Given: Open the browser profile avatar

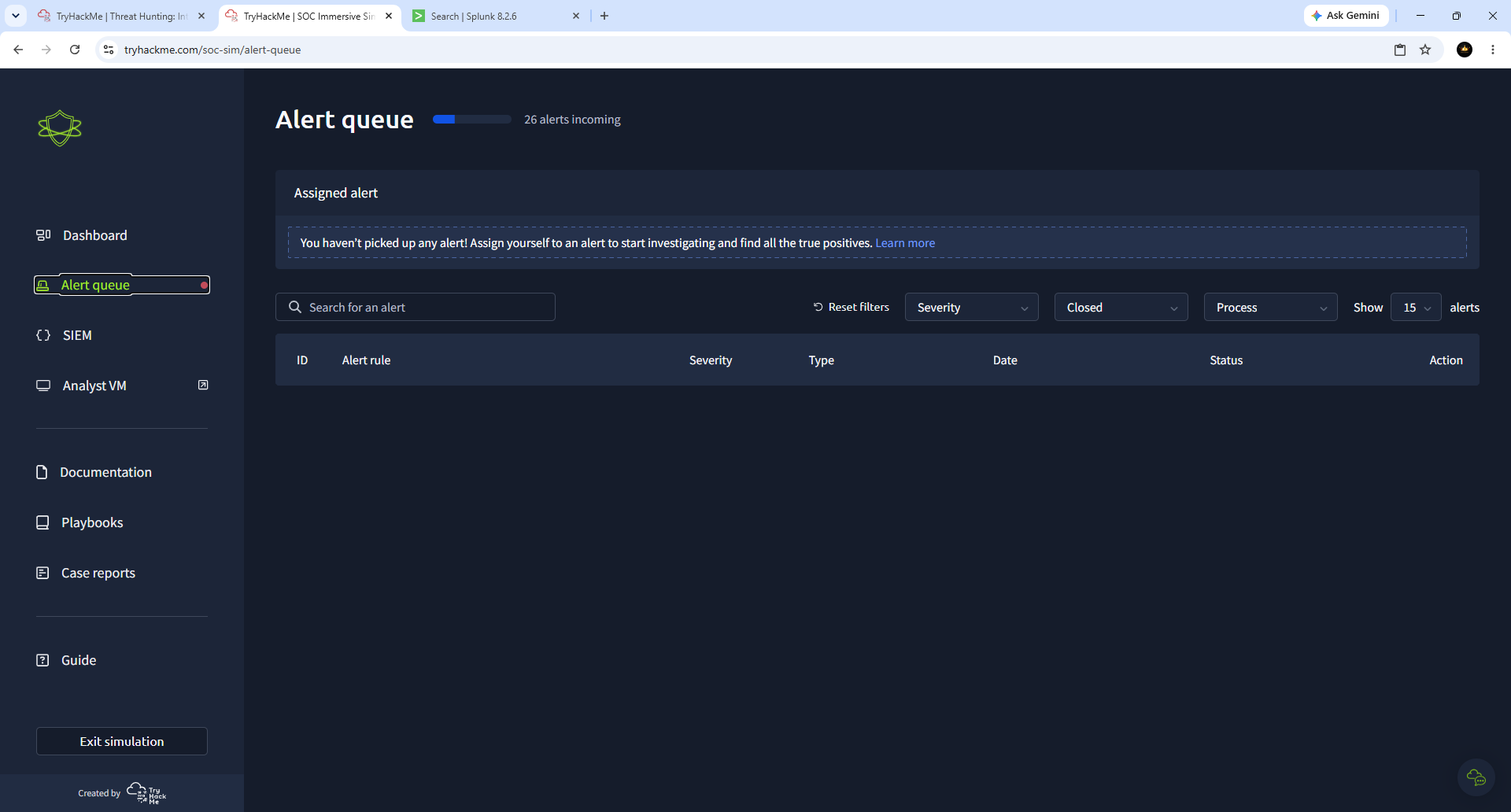Looking at the screenshot, I should (1465, 50).
